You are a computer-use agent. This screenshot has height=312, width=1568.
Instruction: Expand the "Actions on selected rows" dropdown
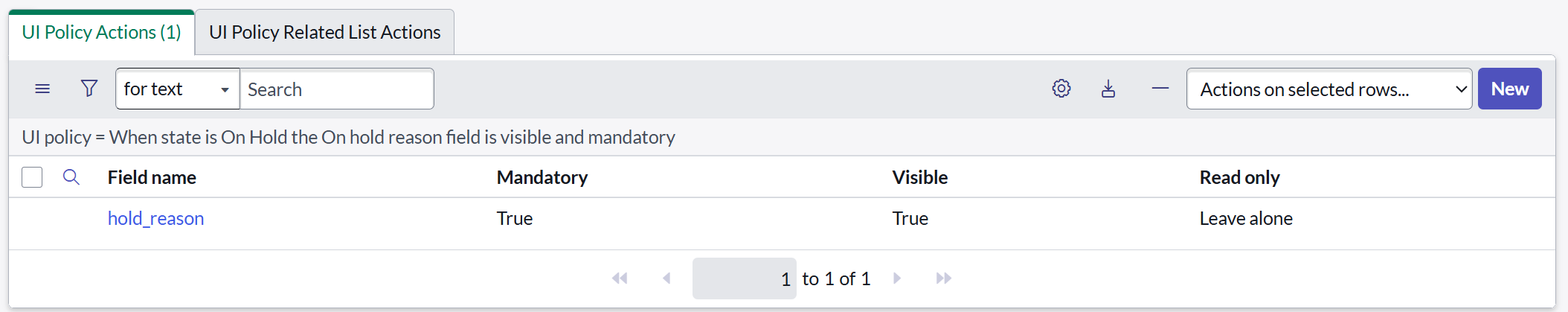1328,89
